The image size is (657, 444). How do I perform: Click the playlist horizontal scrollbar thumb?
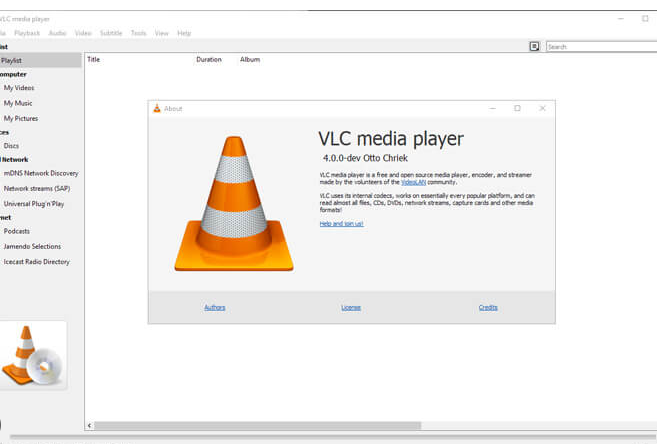coord(257,426)
